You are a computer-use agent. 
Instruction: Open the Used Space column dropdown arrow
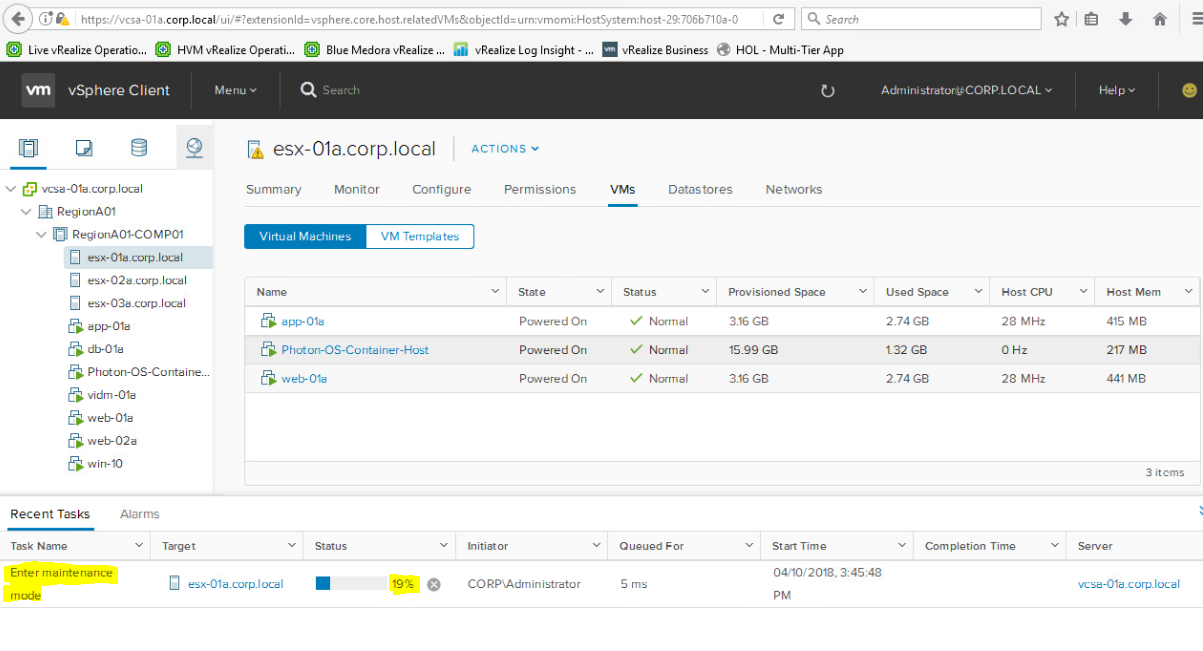(x=978, y=292)
